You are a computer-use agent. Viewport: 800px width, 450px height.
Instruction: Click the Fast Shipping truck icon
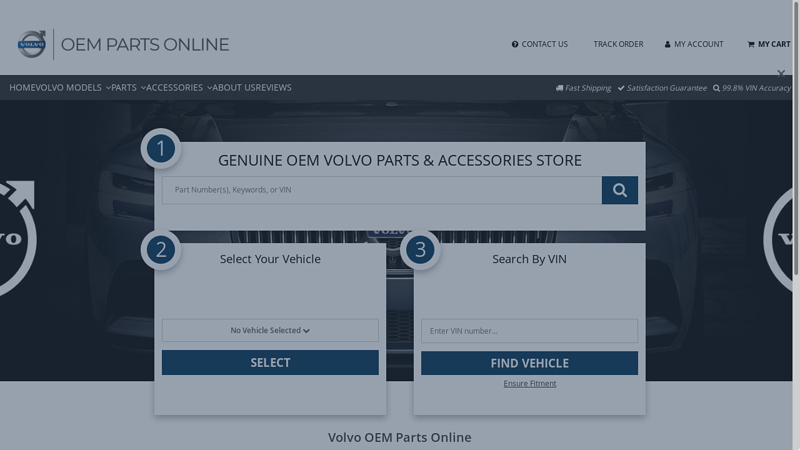tap(559, 88)
